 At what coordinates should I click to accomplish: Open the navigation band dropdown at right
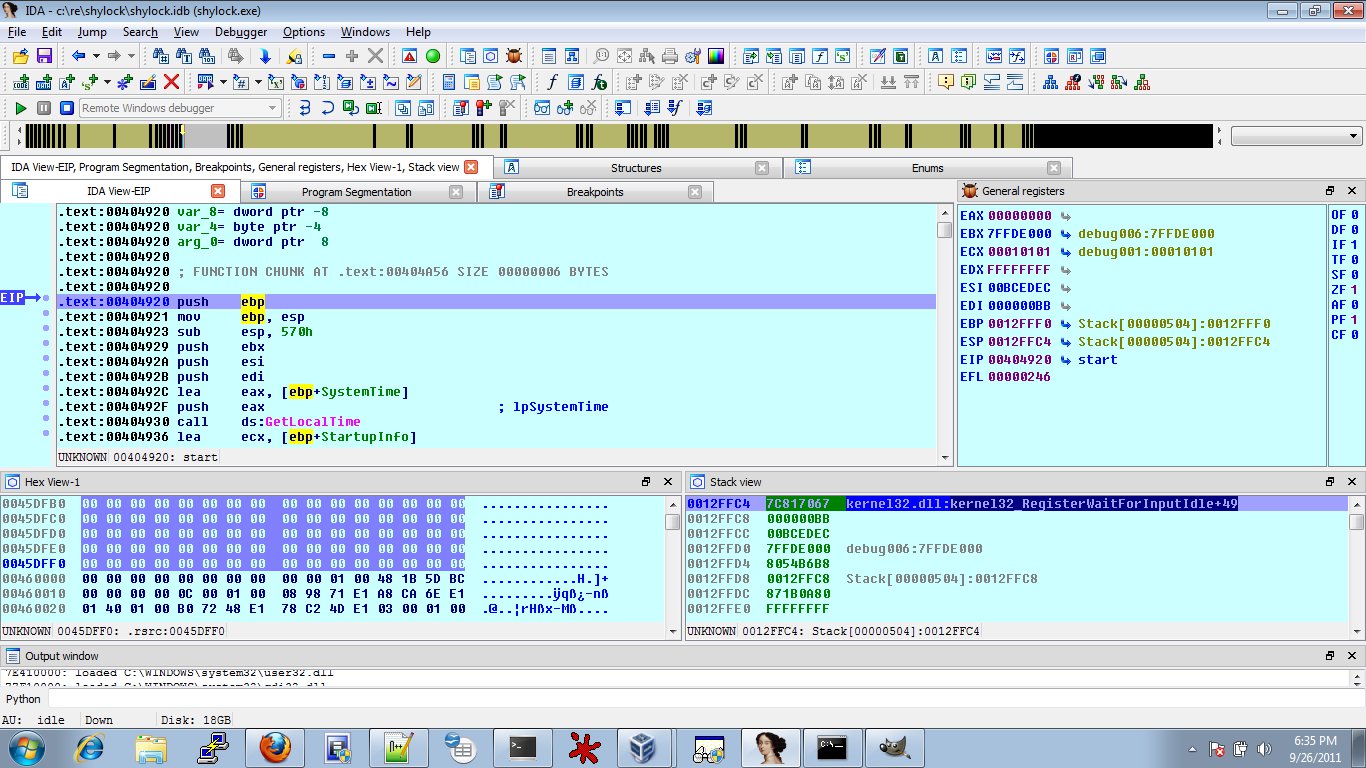pos(1354,136)
